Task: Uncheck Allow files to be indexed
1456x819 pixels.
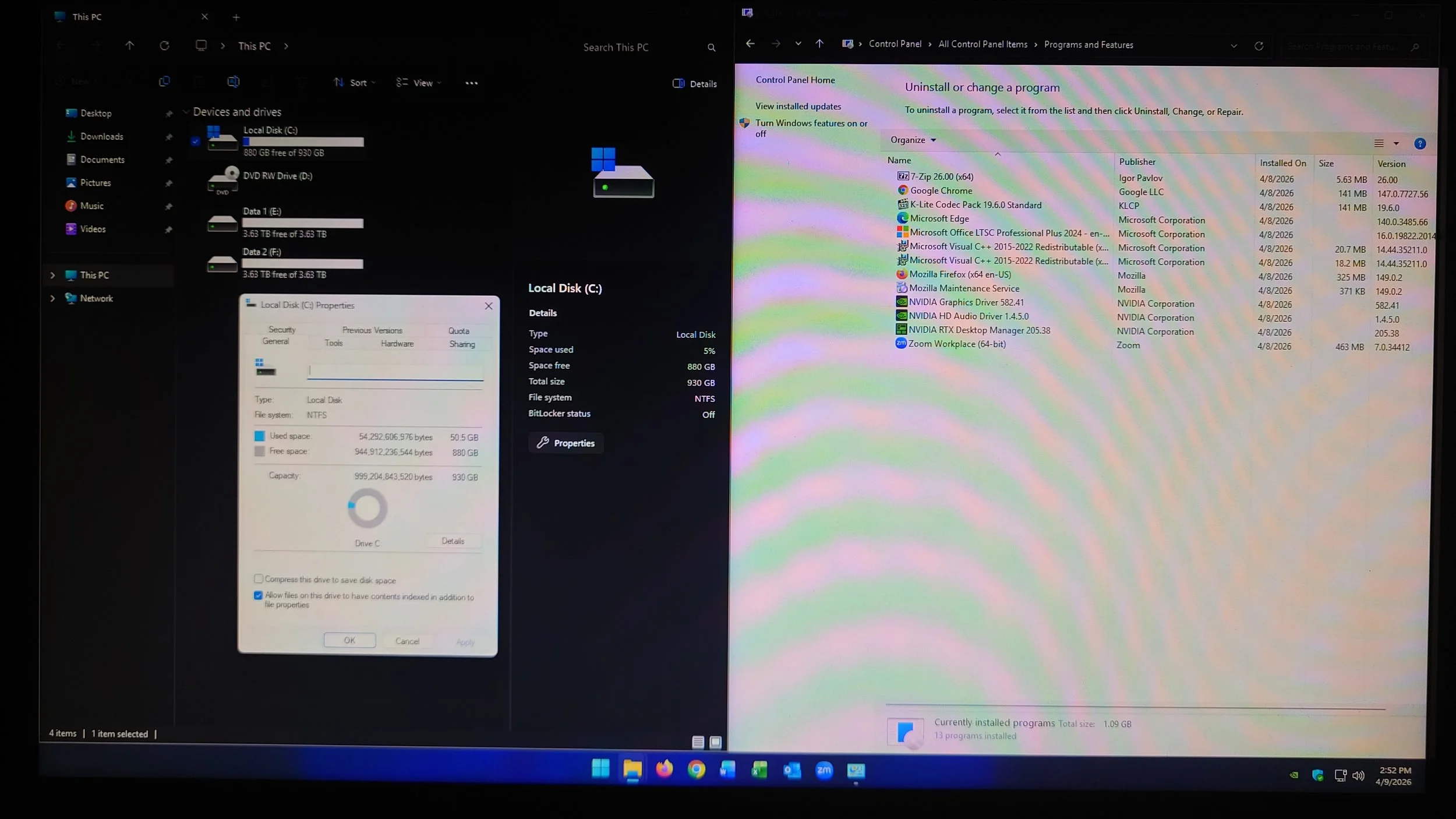Action: (x=259, y=595)
